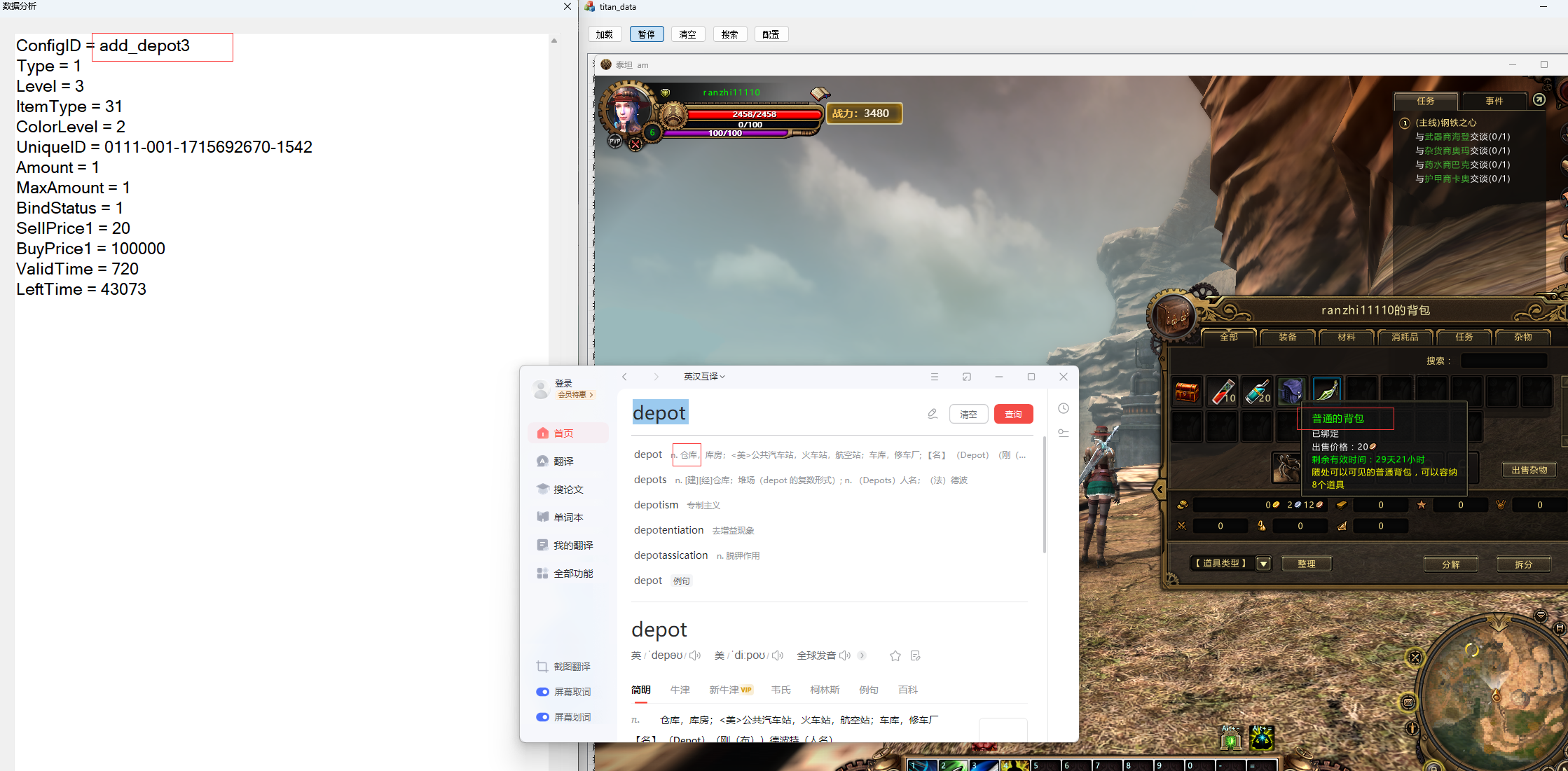Viewport: 1568px width, 771px height.
Task: Click the 搜索 button in titan_data toolbar
Action: pos(730,34)
